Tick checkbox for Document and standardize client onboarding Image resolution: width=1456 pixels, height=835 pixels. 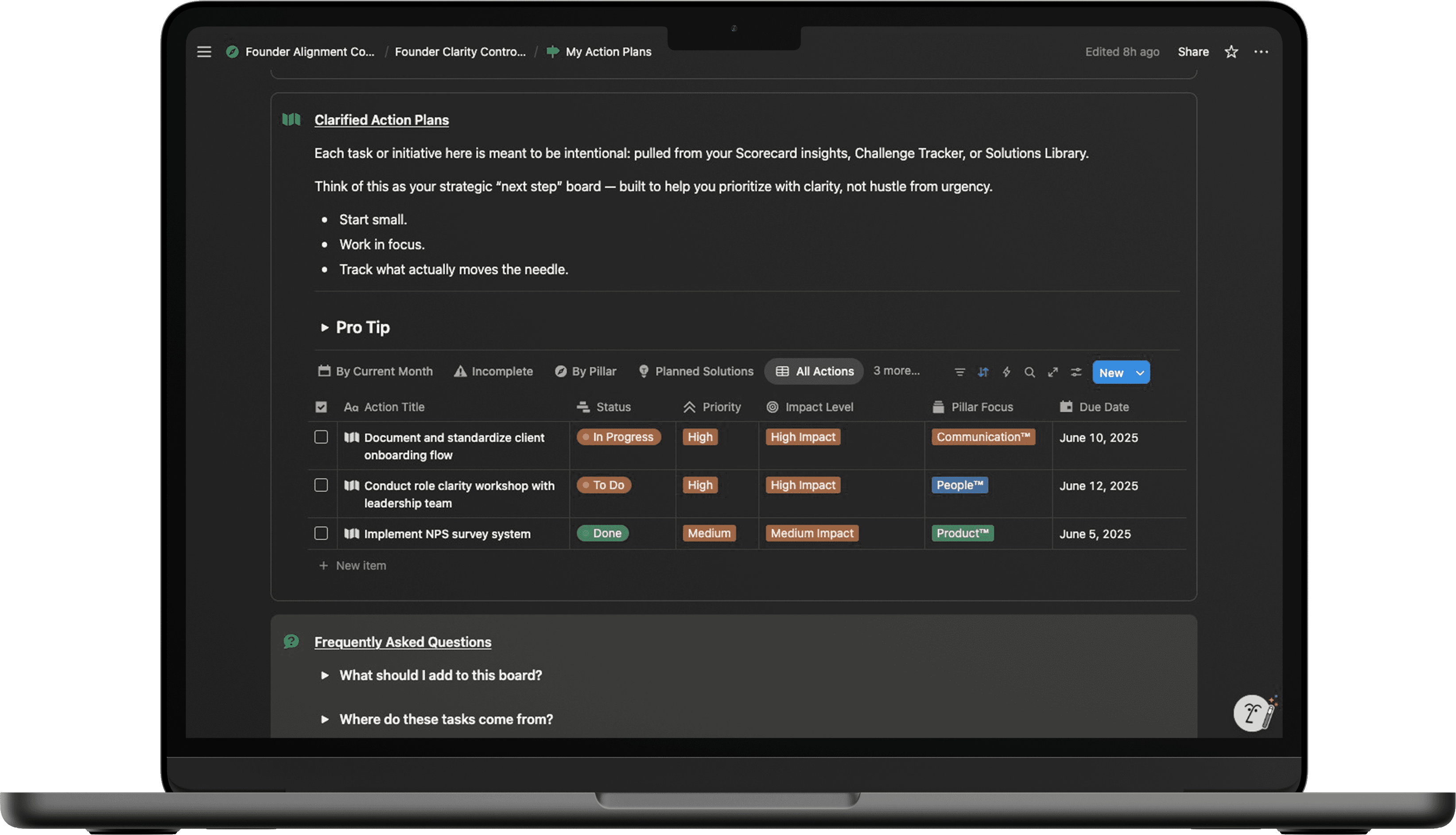321,437
